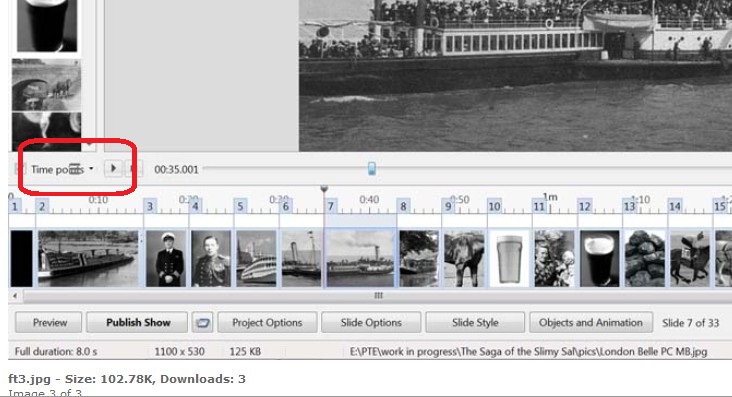Select timeline point 8

coord(403,206)
